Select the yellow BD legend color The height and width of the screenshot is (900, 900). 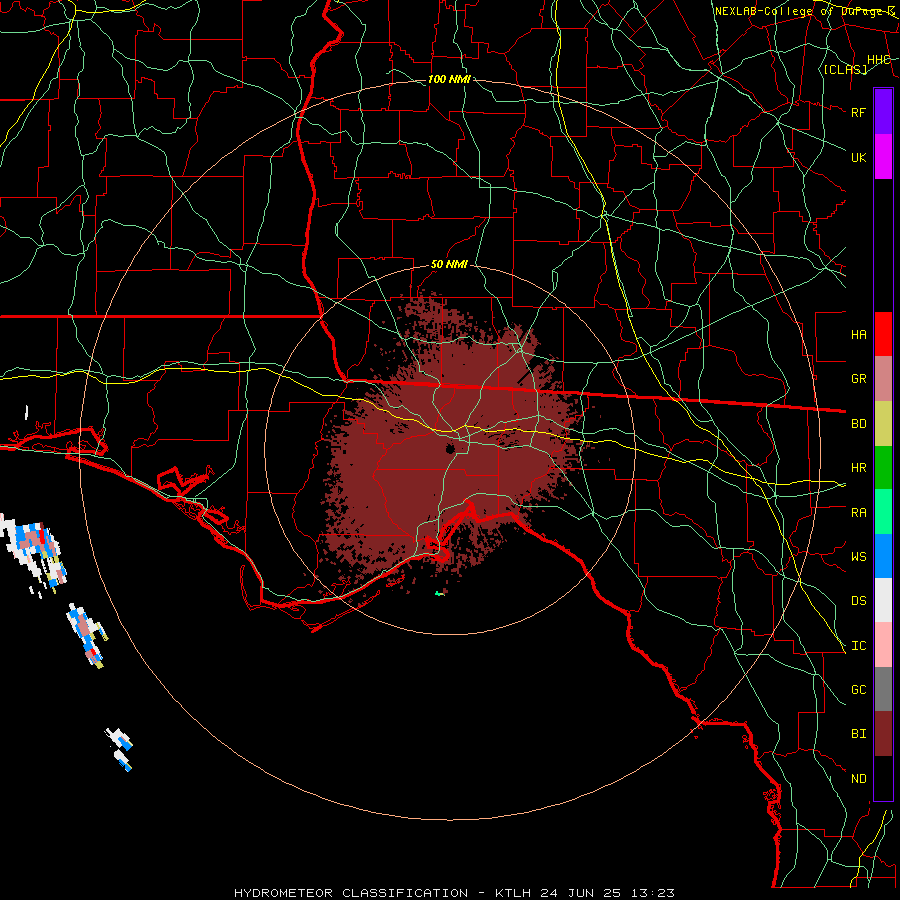click(883, 424)
